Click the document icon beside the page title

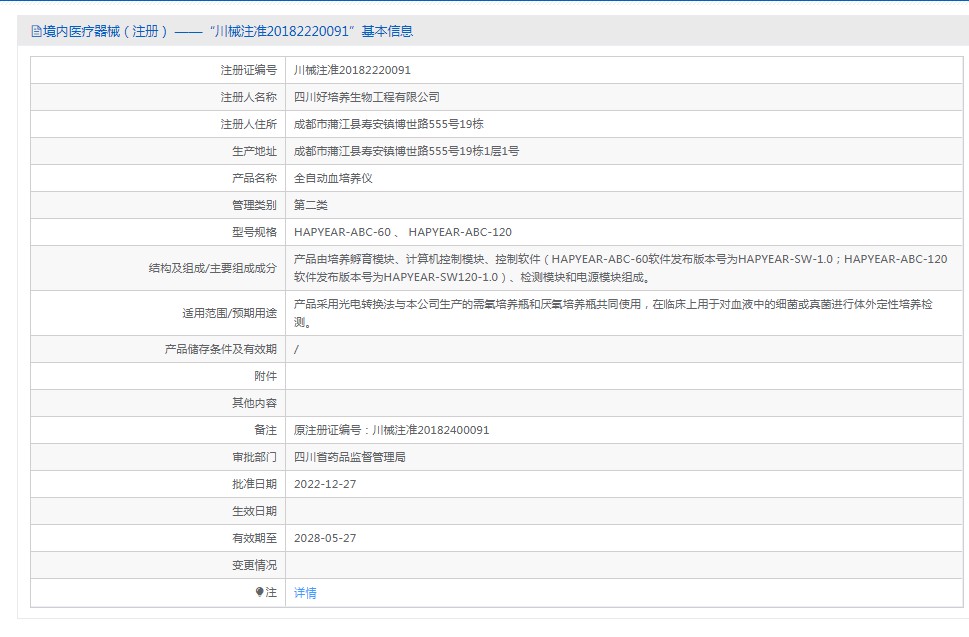(x=36, y=32)
